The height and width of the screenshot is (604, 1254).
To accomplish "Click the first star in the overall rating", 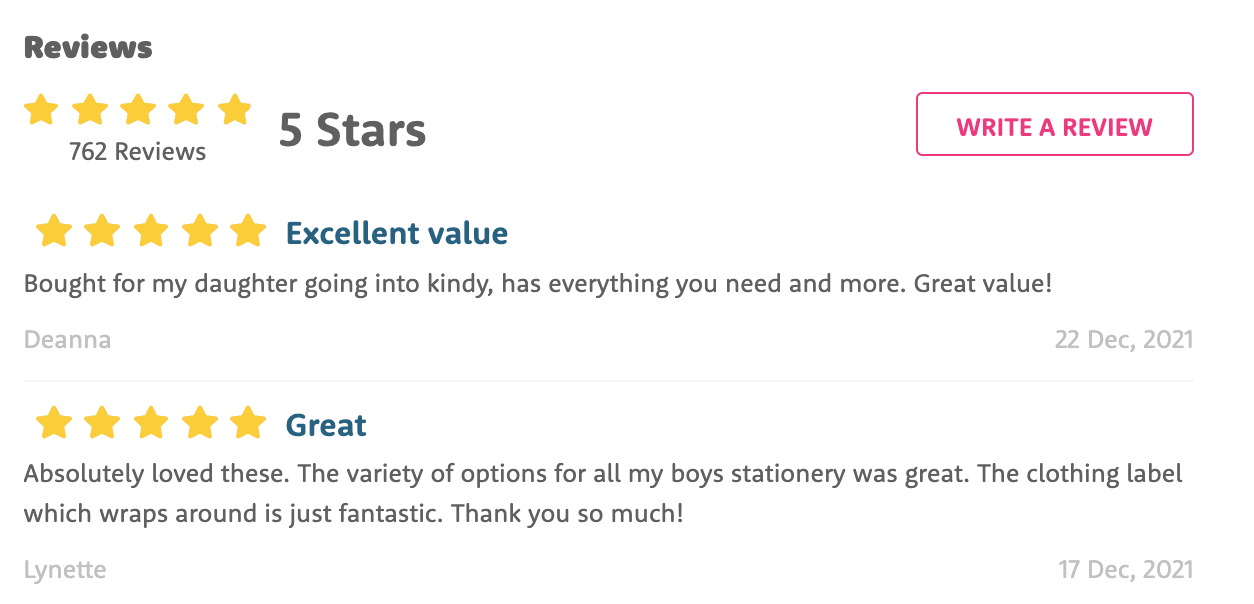I will tap(41, 110).
